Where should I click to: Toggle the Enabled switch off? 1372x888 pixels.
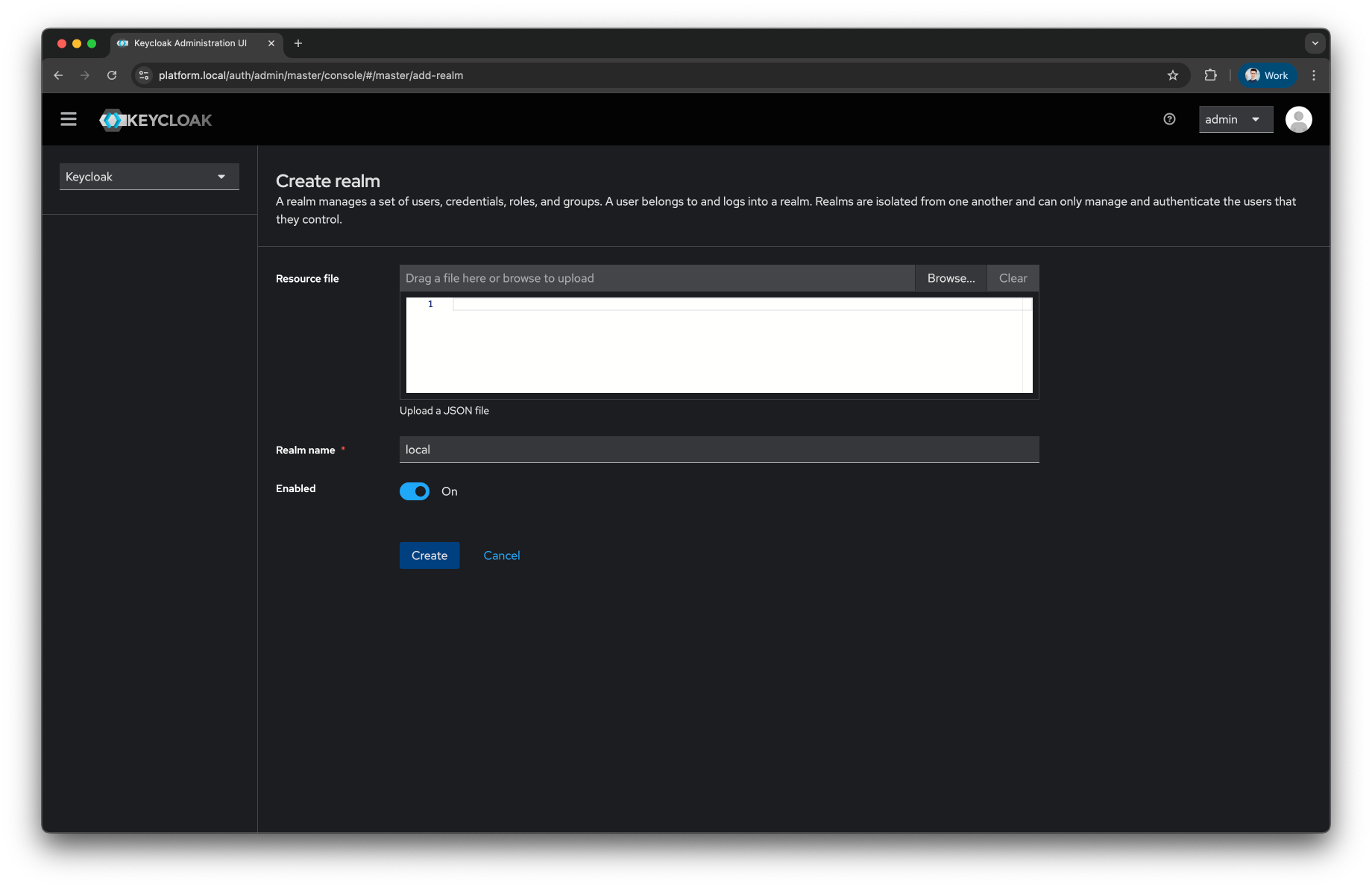(415, 491)
